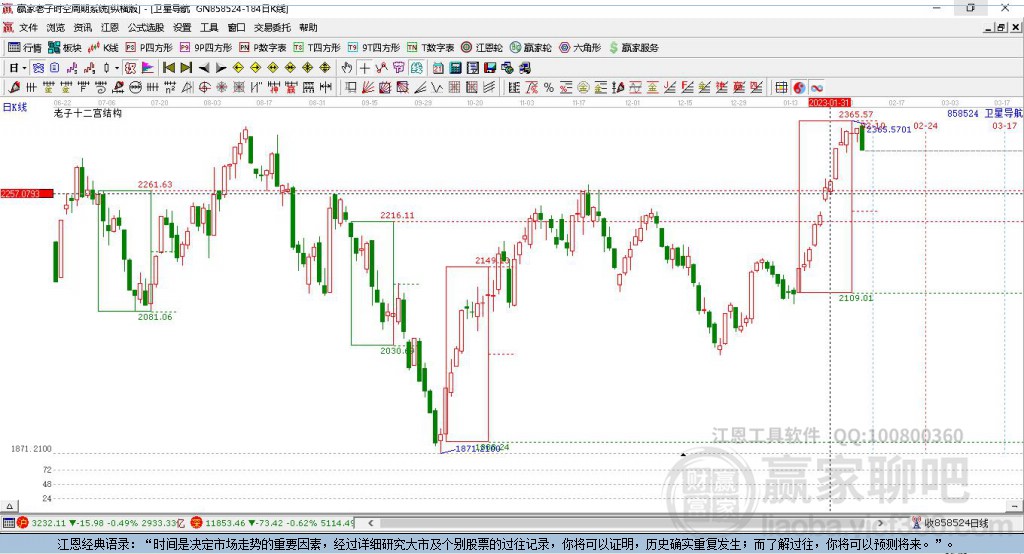This screenshot has width=1024, height=554.
Task: Select the red fan lines icon
Action: (368, 88)
